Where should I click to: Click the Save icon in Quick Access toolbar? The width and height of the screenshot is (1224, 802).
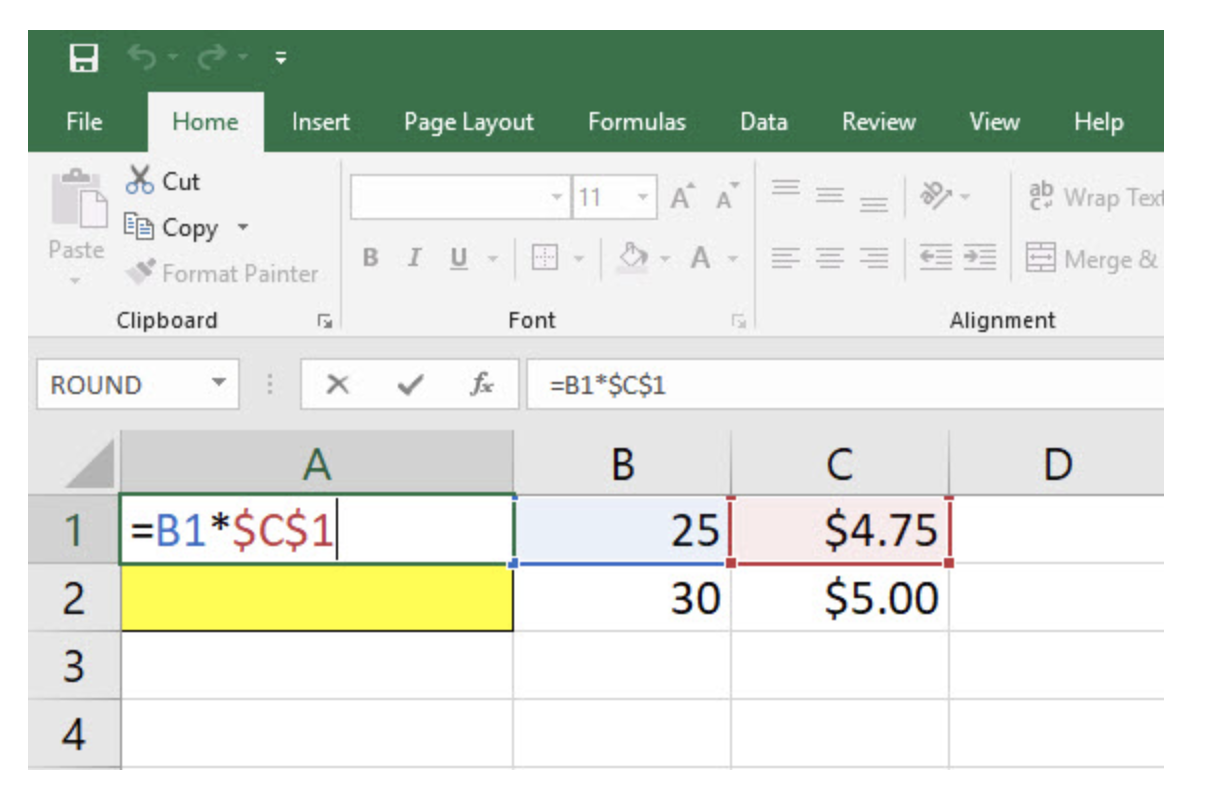pos(83,60)
